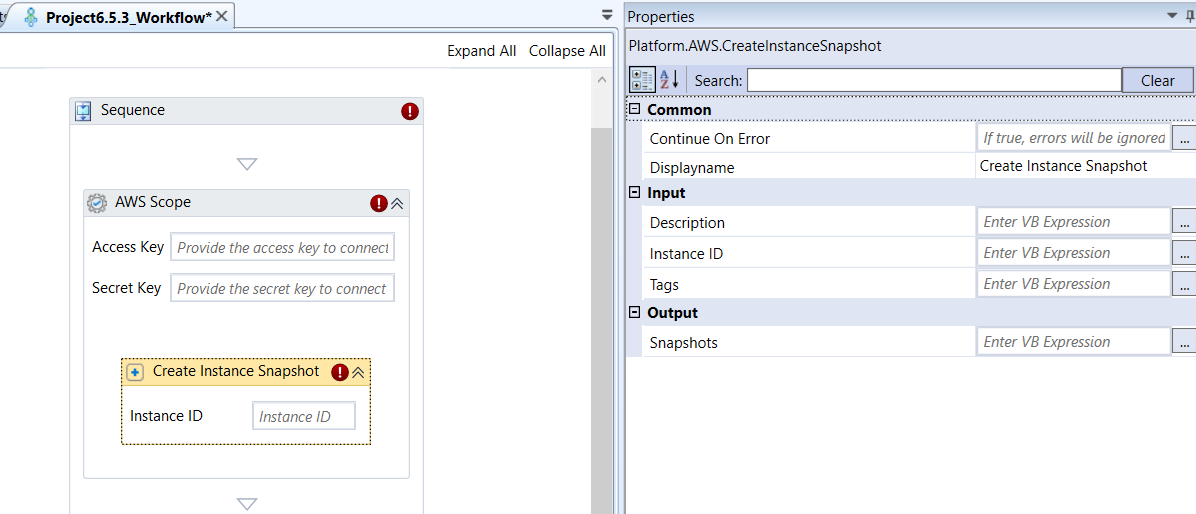1196x514 pixels.
Task: Click the Tags property label
Action: (x=664, y=284)
